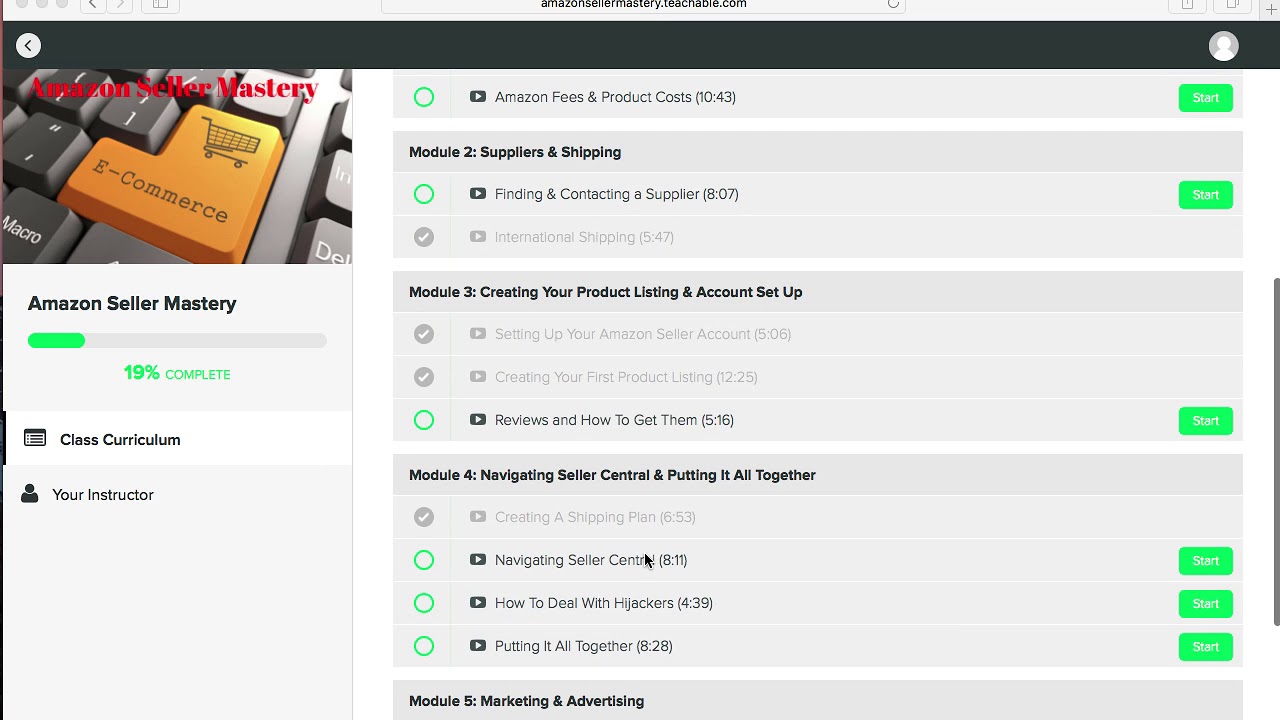This screenshot has height=720, width=1280.
Task: Start the How To Deal With Hijackers lecture
Action: pyautogui.click(x=1205, y=604)
